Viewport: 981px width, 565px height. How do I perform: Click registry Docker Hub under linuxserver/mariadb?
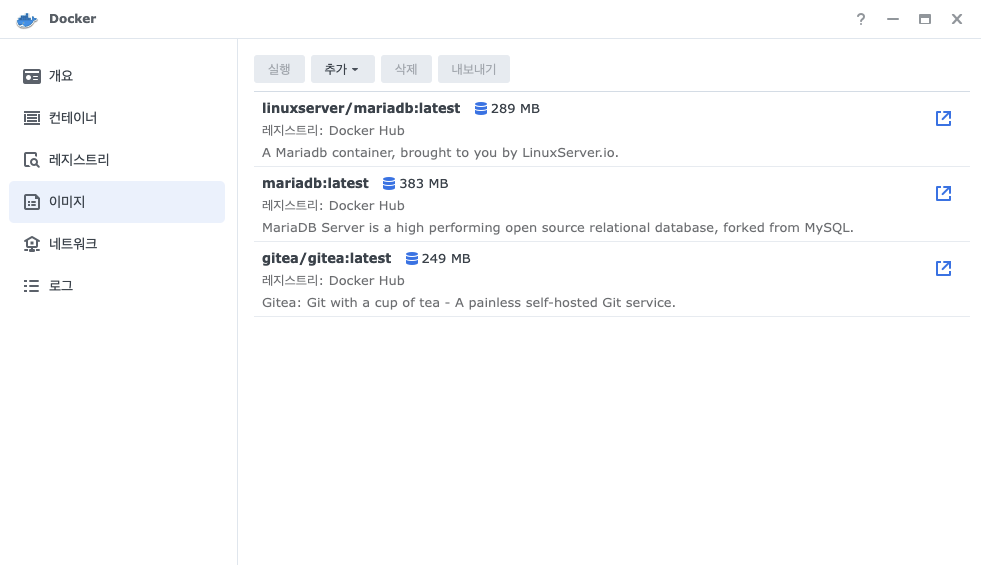[x=333, y=131]
